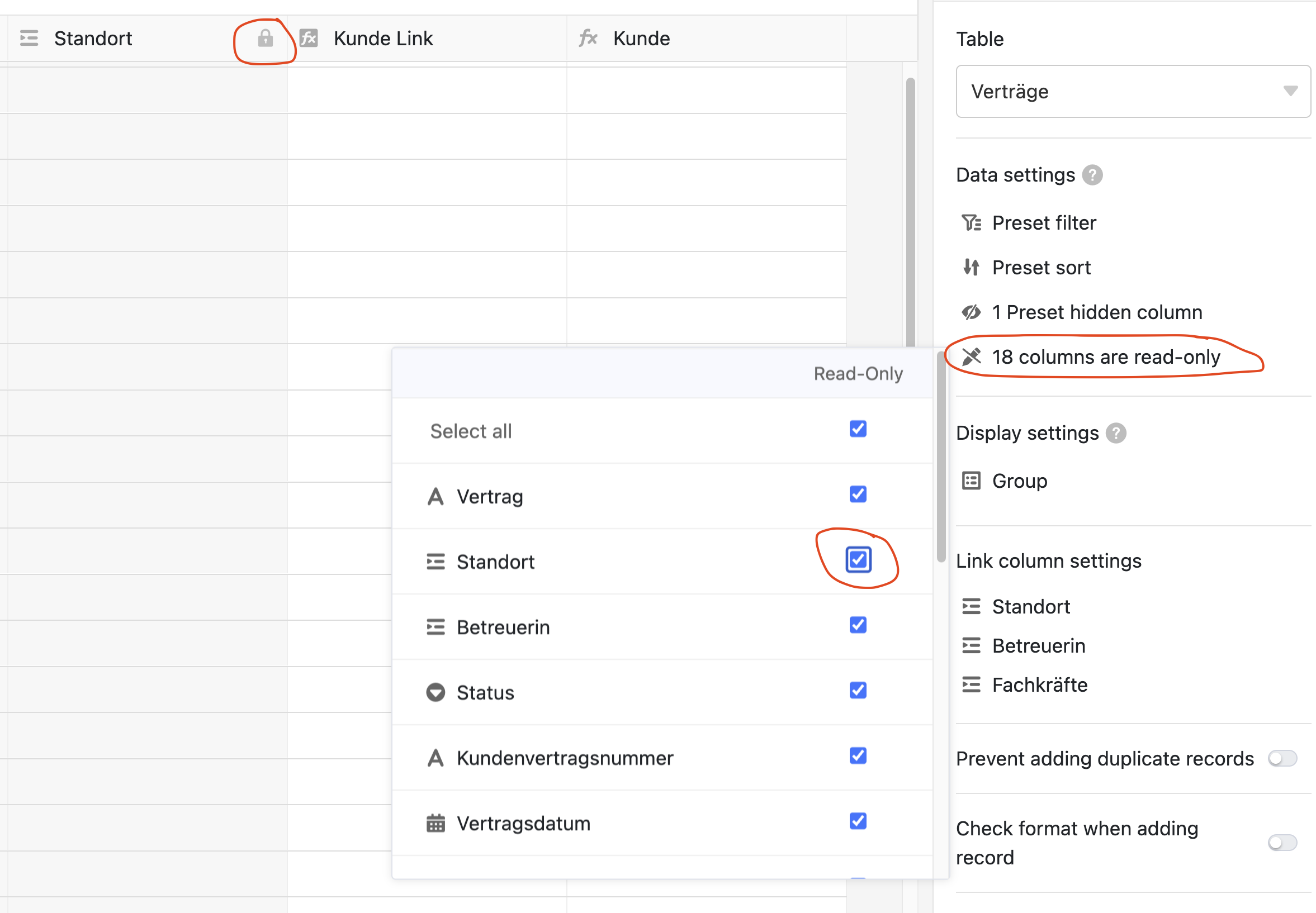Open 18 columns are read-only setting

click(1105, 357)
